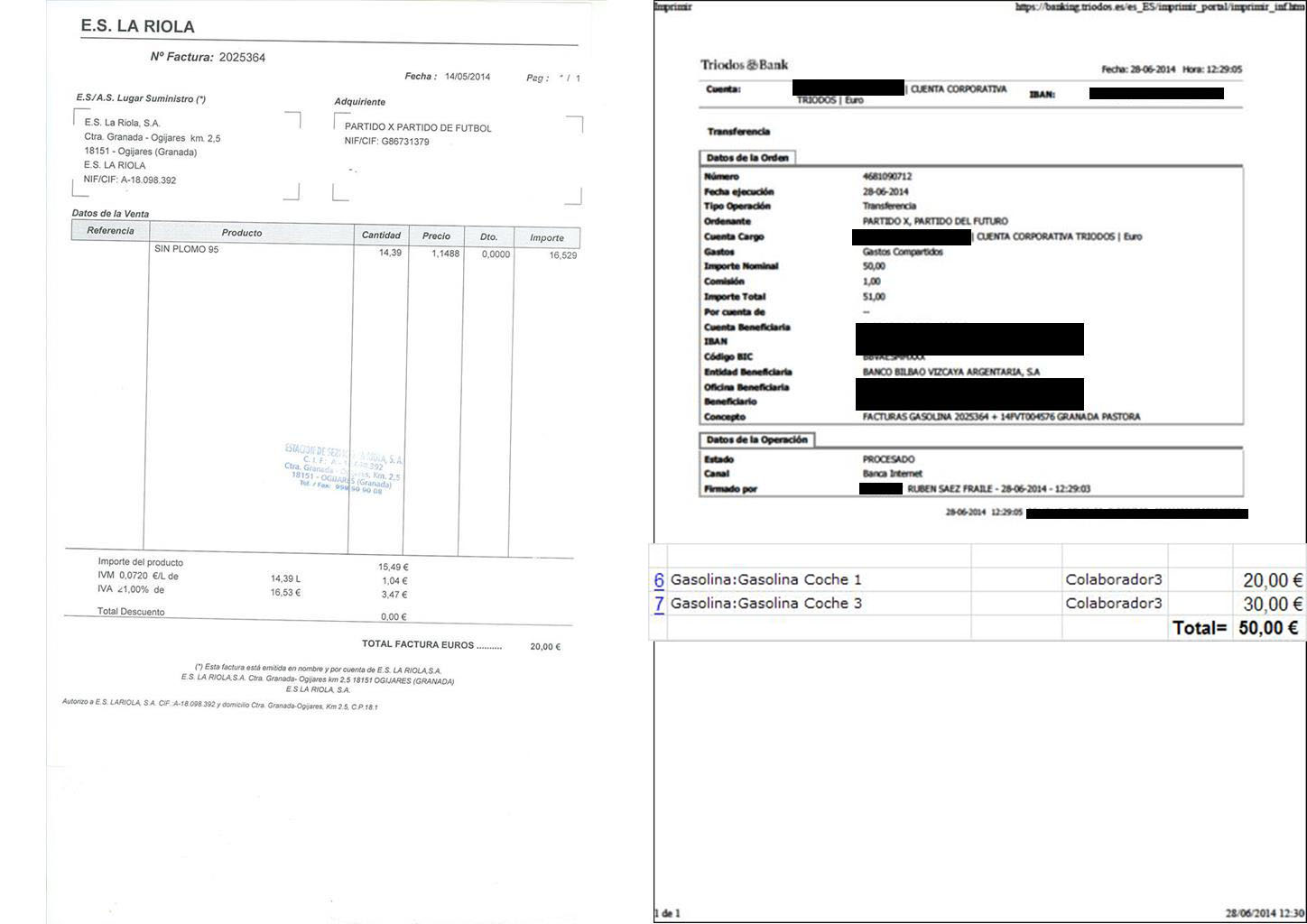Open link number 7 in expense table
This screenshot has width=1307, height=924.
point(659,604)
